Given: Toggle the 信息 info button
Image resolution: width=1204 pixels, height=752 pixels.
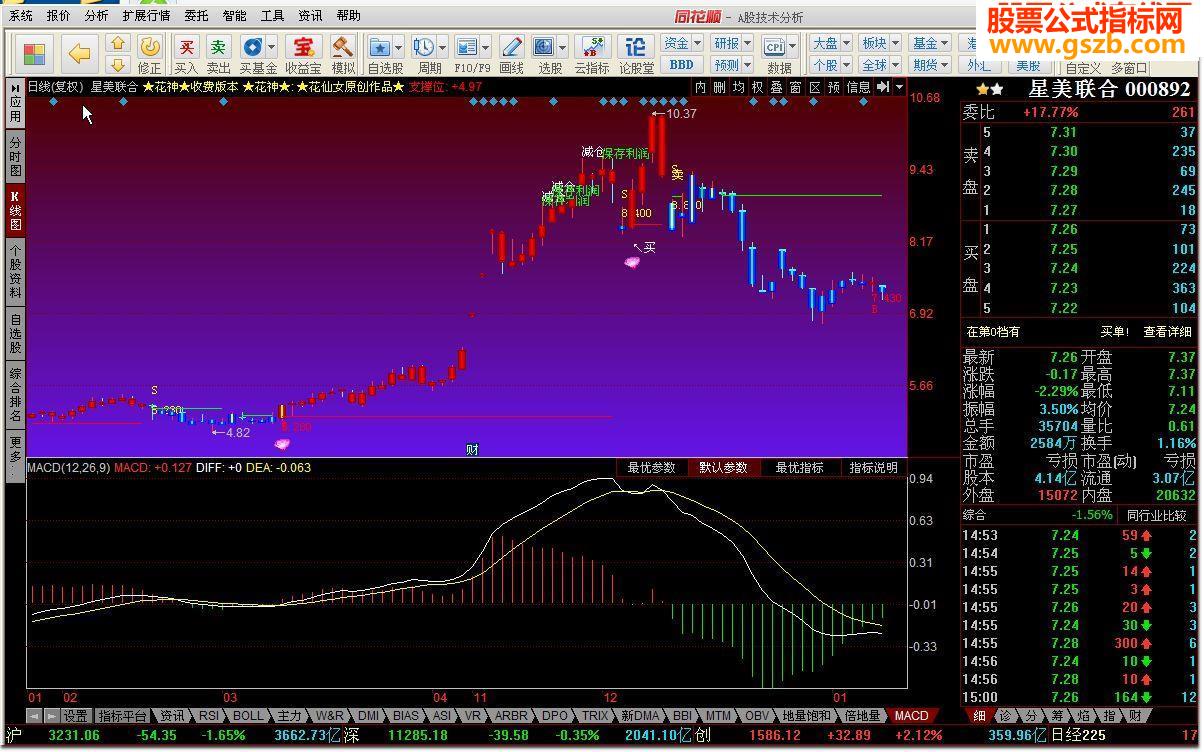Looking at the screenshot, I should pyautogui.click(x=858, y=87).
